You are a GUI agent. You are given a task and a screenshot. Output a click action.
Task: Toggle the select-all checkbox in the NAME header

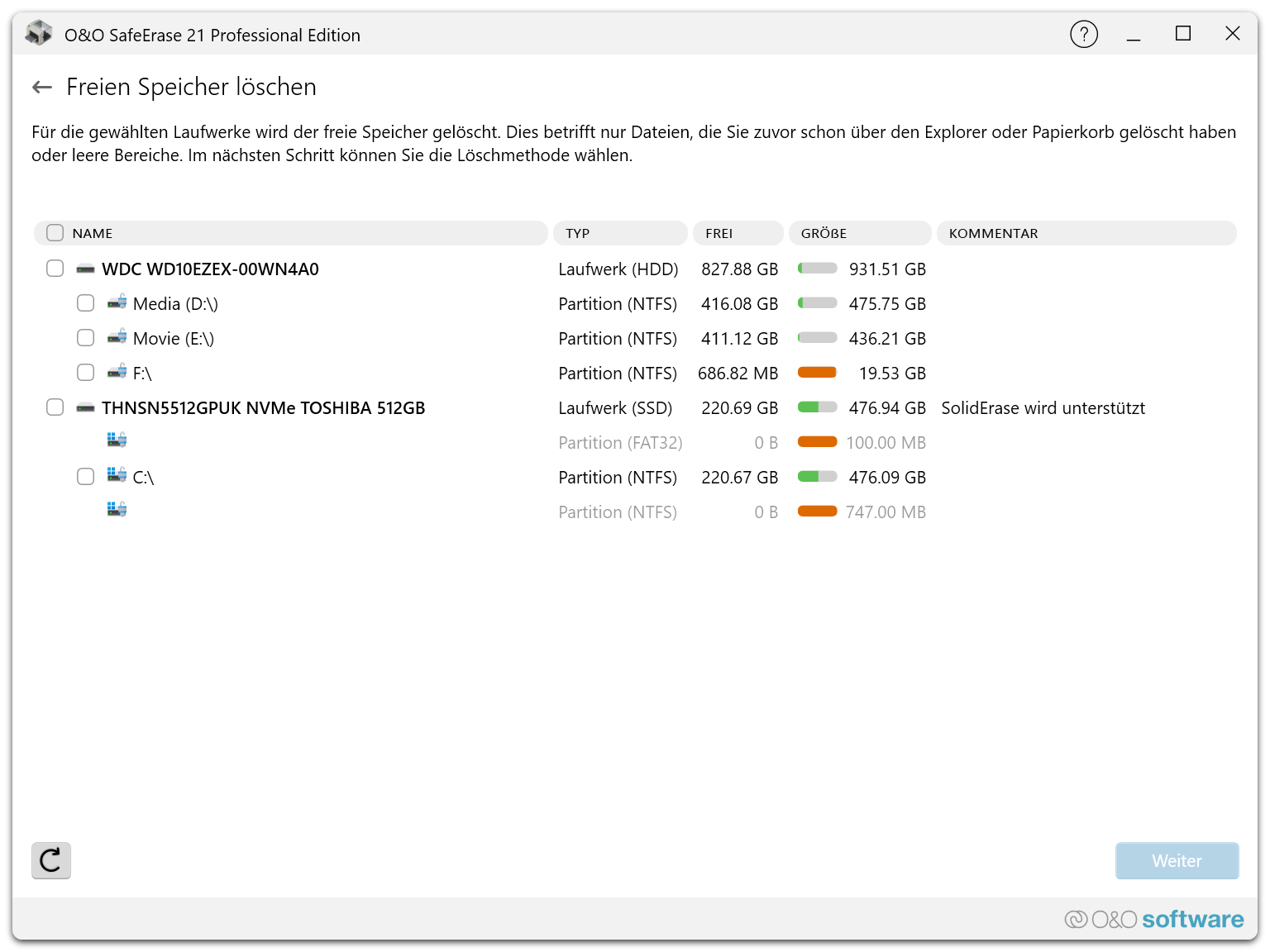(x=55, y=233)
